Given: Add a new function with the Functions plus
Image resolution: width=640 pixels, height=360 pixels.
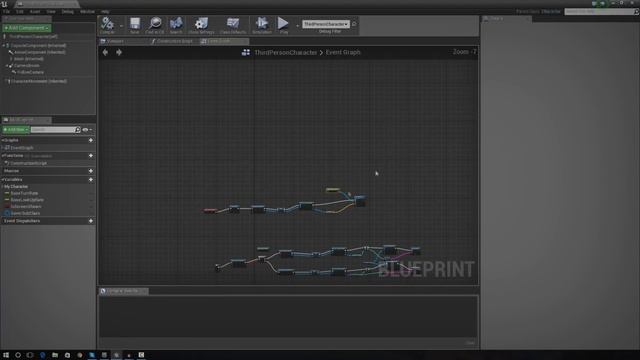Looking at the screenshot, I should tap(91, 156).
